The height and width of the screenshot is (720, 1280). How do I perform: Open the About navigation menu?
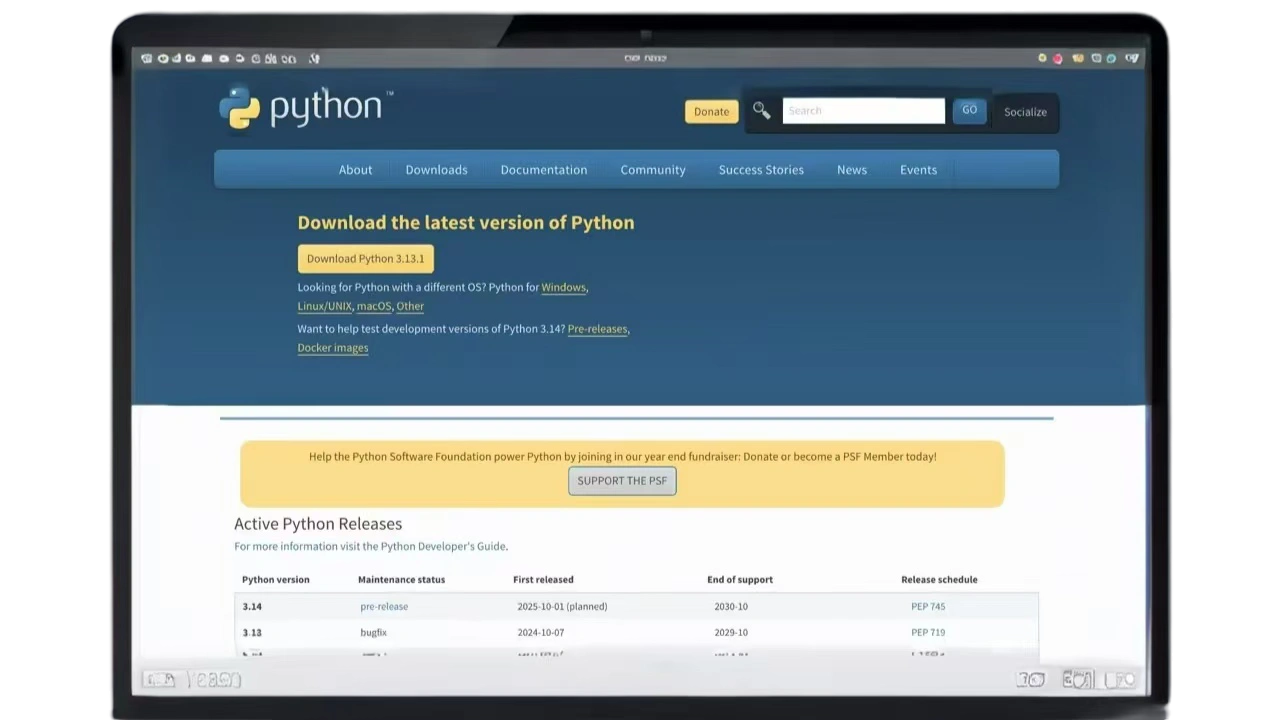[x=355, y=170]
